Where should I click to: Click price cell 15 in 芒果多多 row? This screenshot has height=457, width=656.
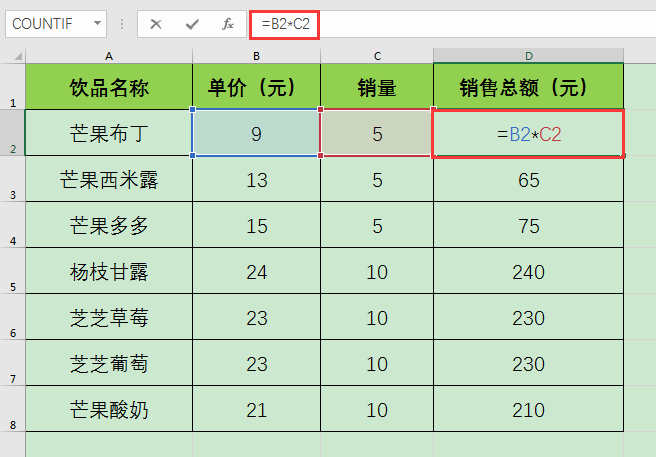(x=256, y=225)
